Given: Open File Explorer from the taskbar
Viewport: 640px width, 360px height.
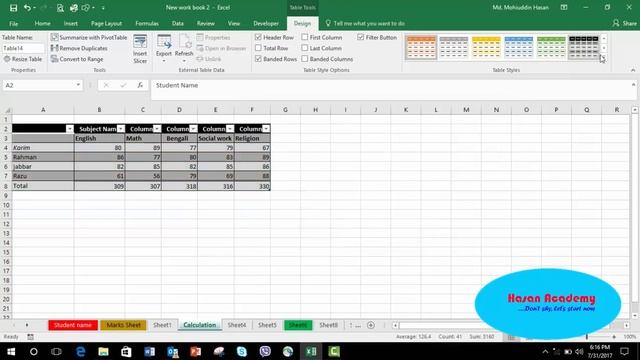Looking at the screenshot, I should pos(103,351).
